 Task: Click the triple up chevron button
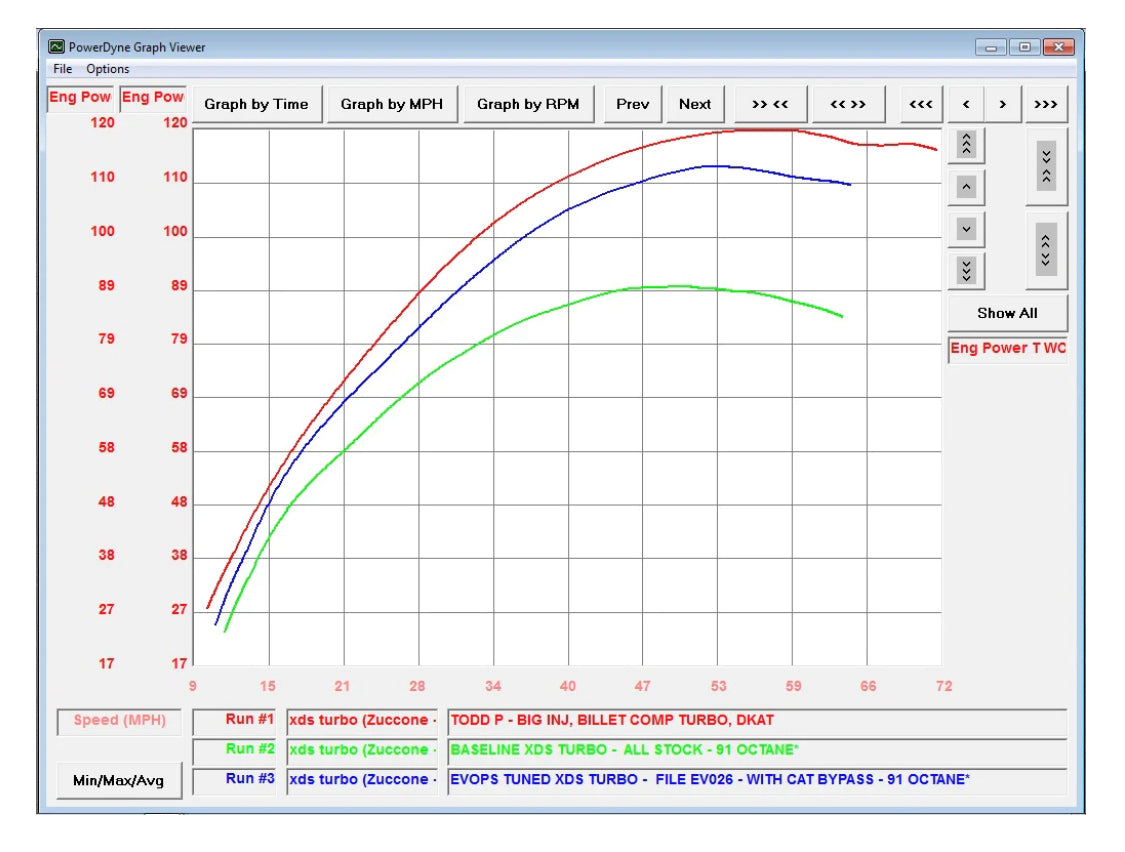coord(966,145)
